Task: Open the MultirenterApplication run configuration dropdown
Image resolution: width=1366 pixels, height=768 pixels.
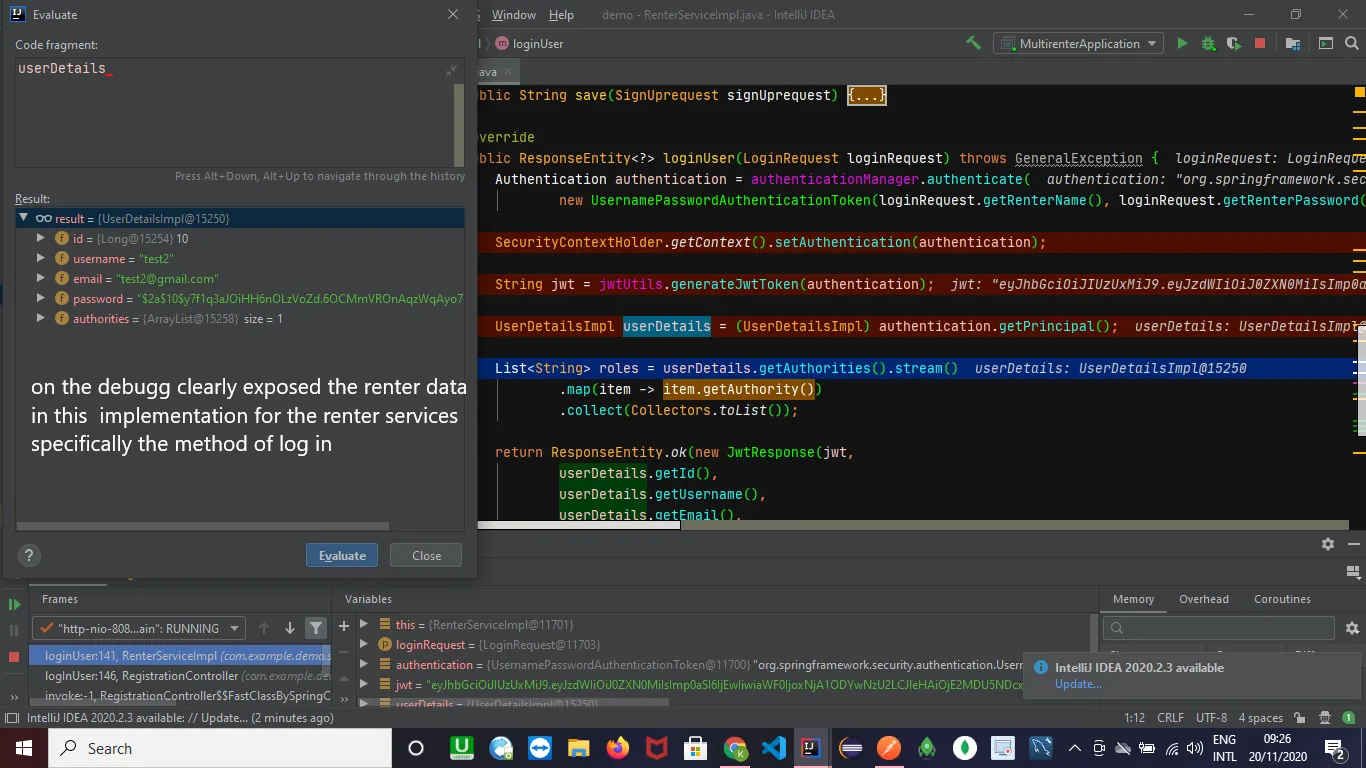Action: [1077, 43]
